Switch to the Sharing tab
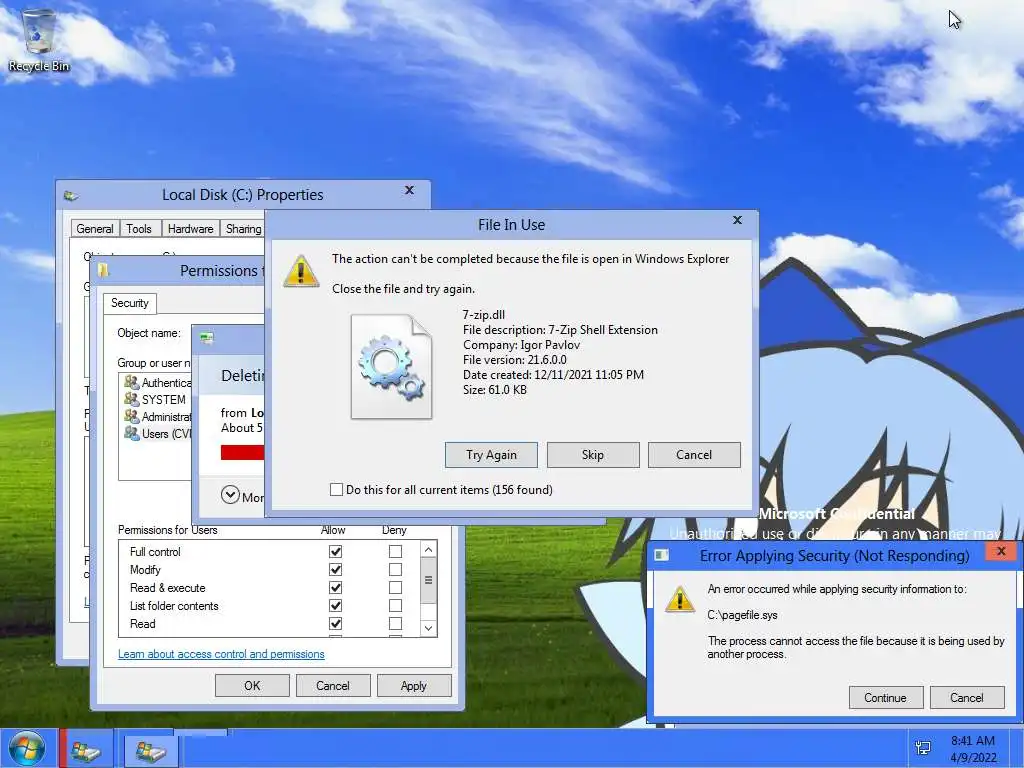 (x=243, y=229)
